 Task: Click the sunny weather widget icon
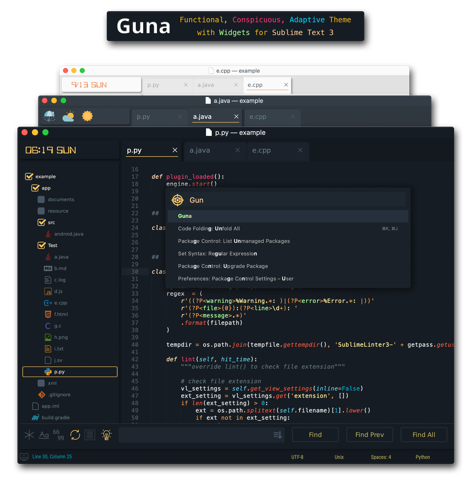pyautogui.click(x=87, y=116)
